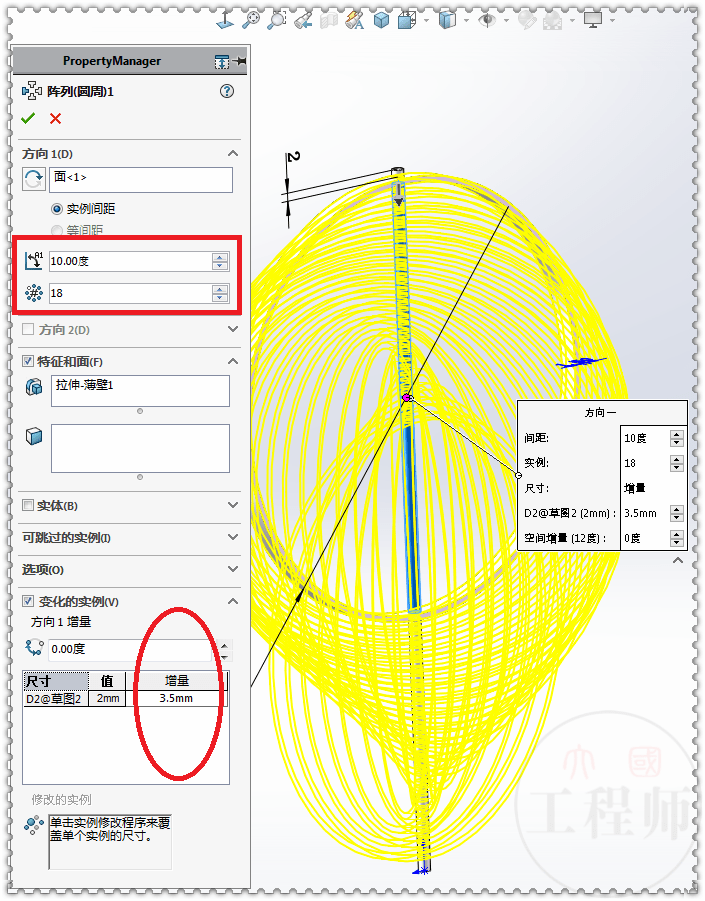Collapse 方向 1(D) section
The height and width of the screenshot is (901, 705).
point(233,153)
